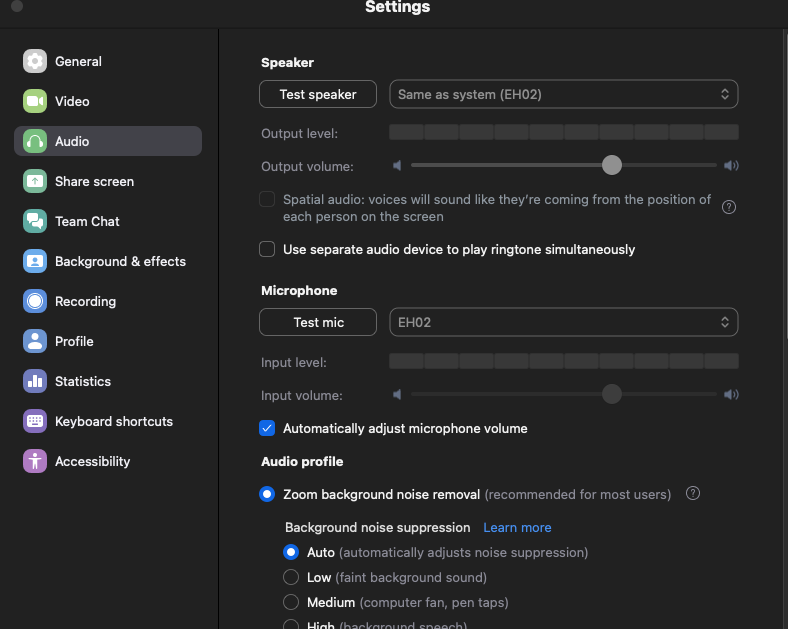Open the Spatial audio help question mark
Image resolution: width=788 pixels, height=629 pixels.
tap(729, 207)
